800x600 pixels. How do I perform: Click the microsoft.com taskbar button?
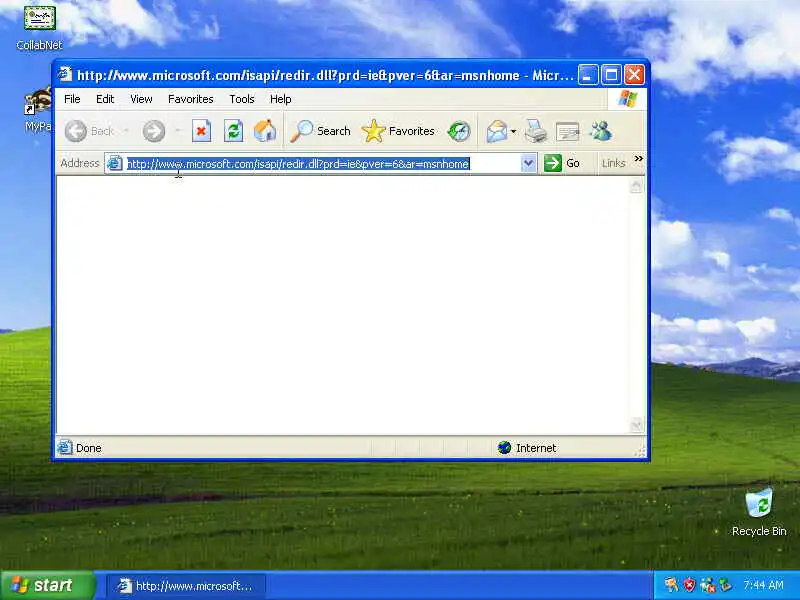point(186,586)
